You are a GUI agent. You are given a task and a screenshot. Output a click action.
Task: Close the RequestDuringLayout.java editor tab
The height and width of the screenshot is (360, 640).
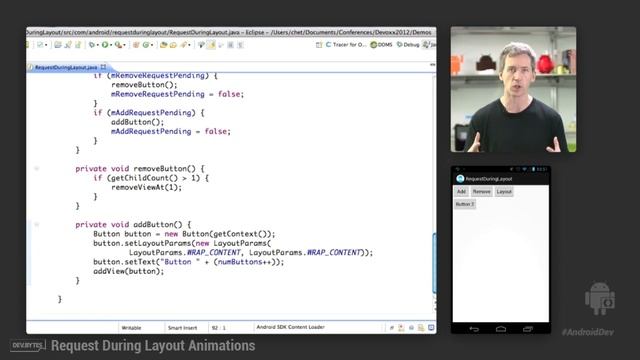coord(103,67)
